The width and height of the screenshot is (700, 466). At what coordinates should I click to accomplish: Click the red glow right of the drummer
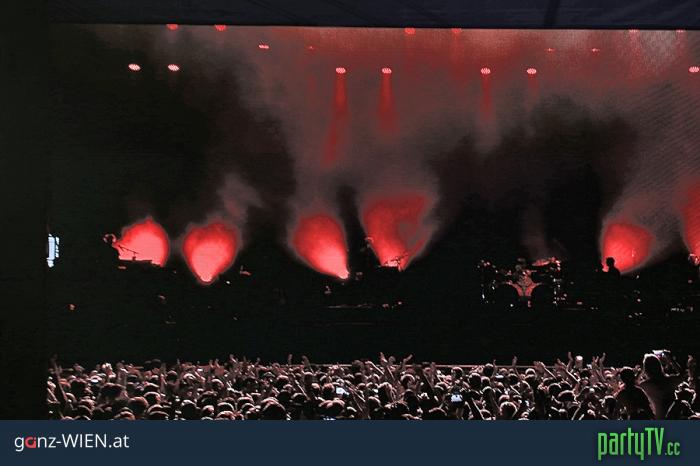tap(626, 247)
